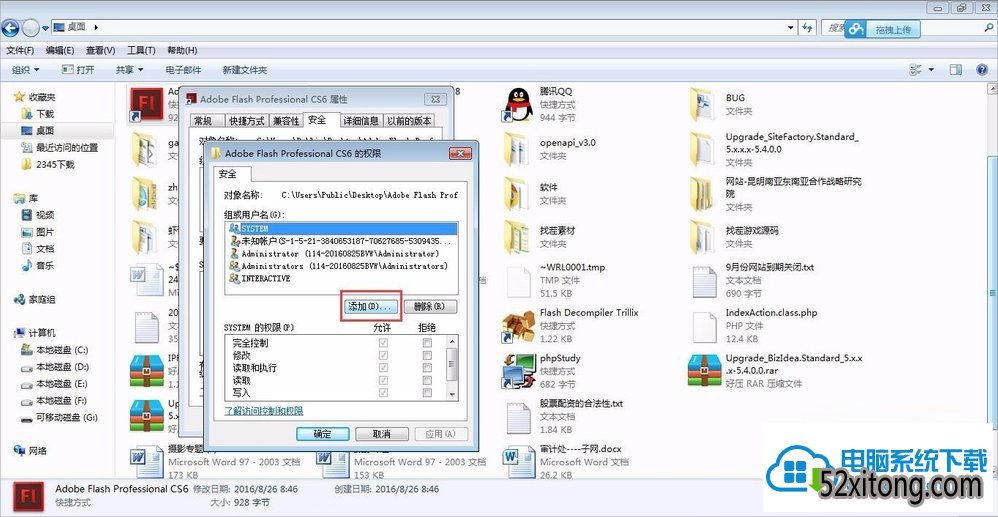The height and width of the screenshot is (517, 998).
Task: Select the 审计处----子网.docx Word icon
Action: (518, 462)
